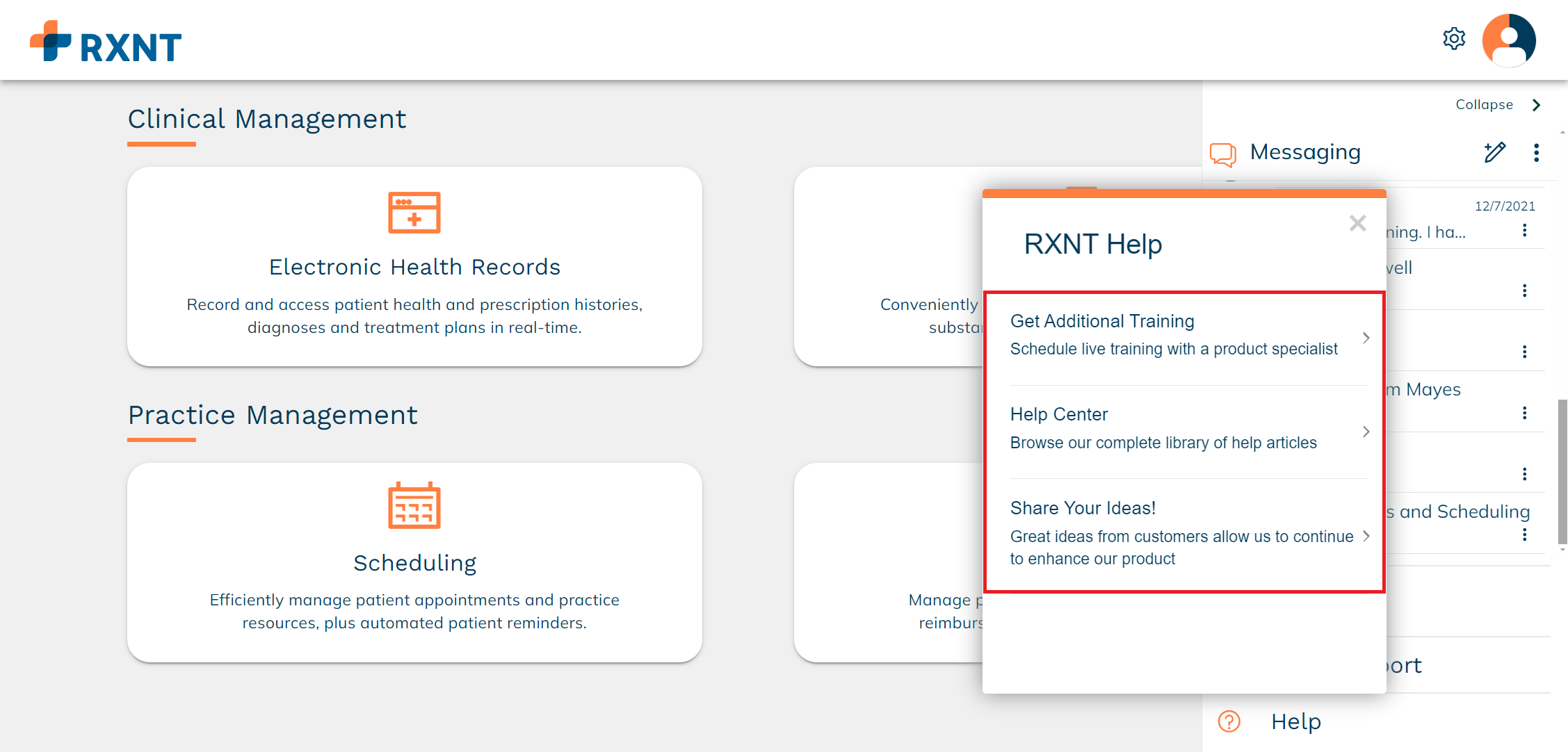Click the Collapse chevron arrow

pyautogui.click(x=1537, y=105)
